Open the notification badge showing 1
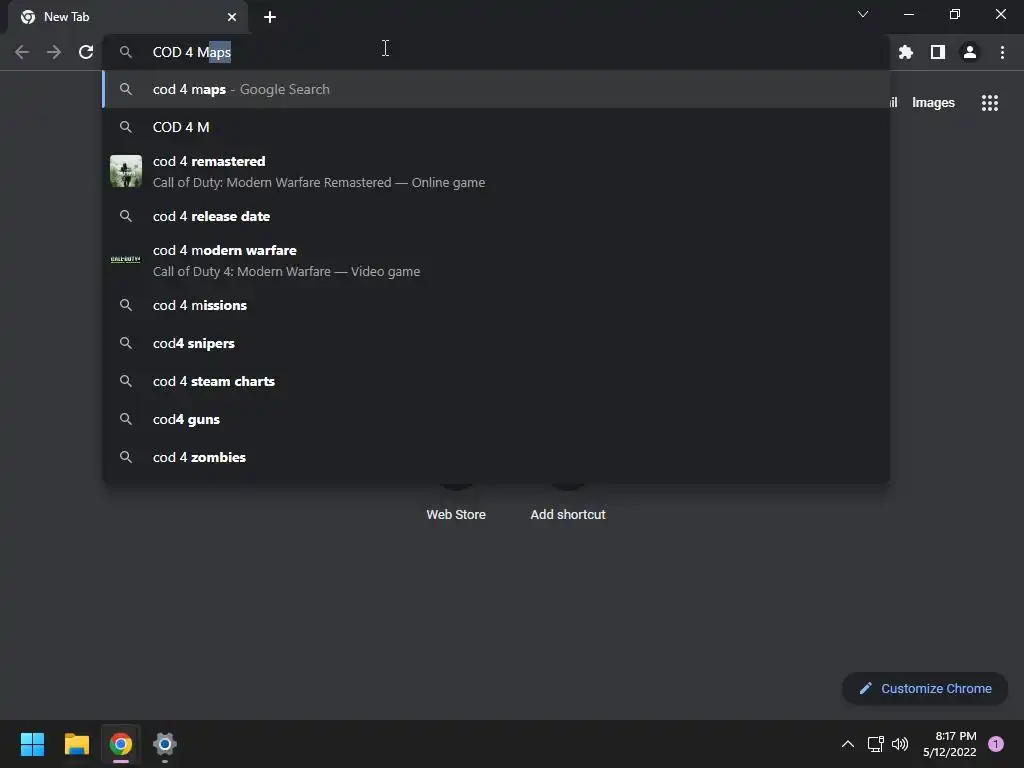Image resolution: width=1024 pixels, height=768 pixels. coord(996,744)
